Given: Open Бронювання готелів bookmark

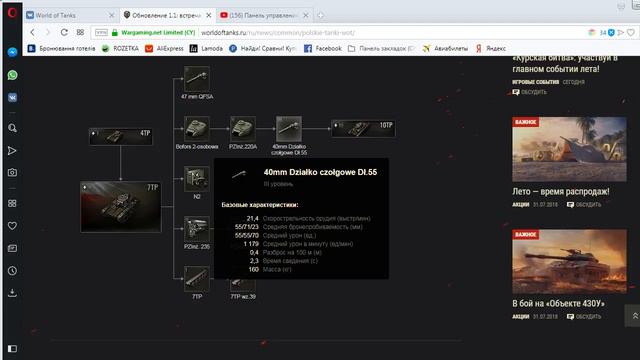Looking at the screenshot, I should [61, 49].
